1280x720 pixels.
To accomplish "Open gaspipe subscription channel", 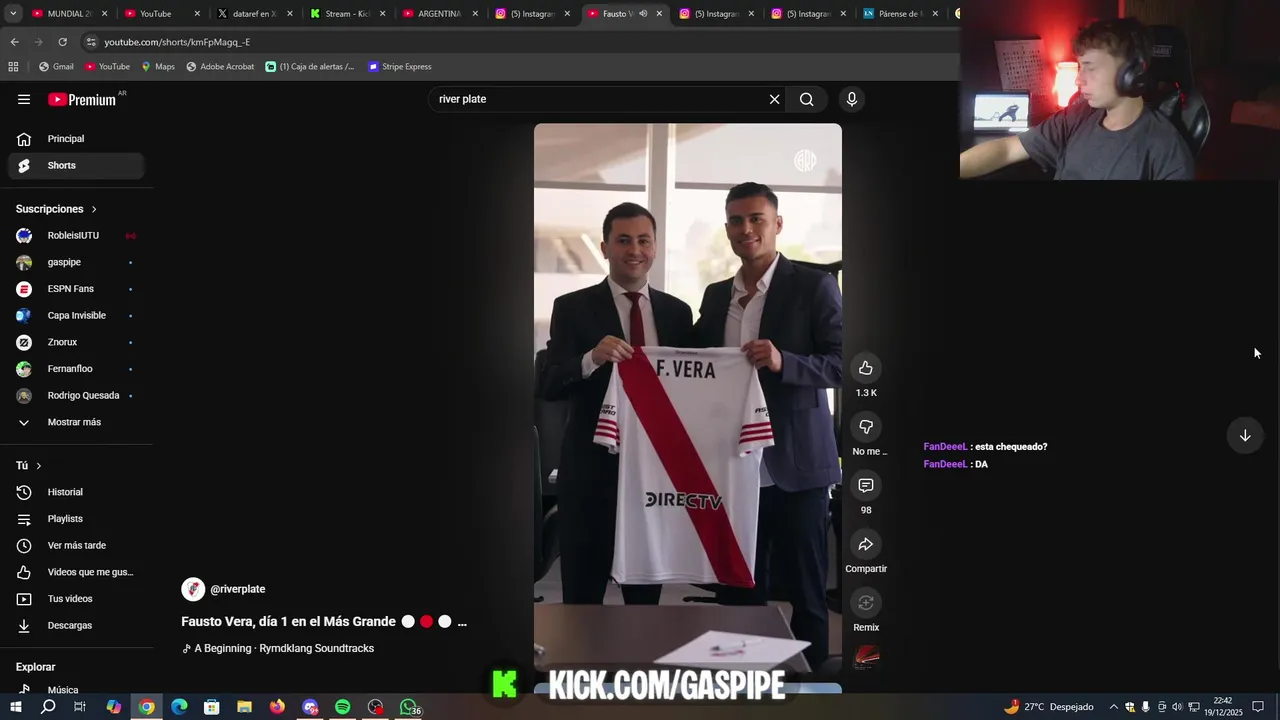I will tap(76, 262).
